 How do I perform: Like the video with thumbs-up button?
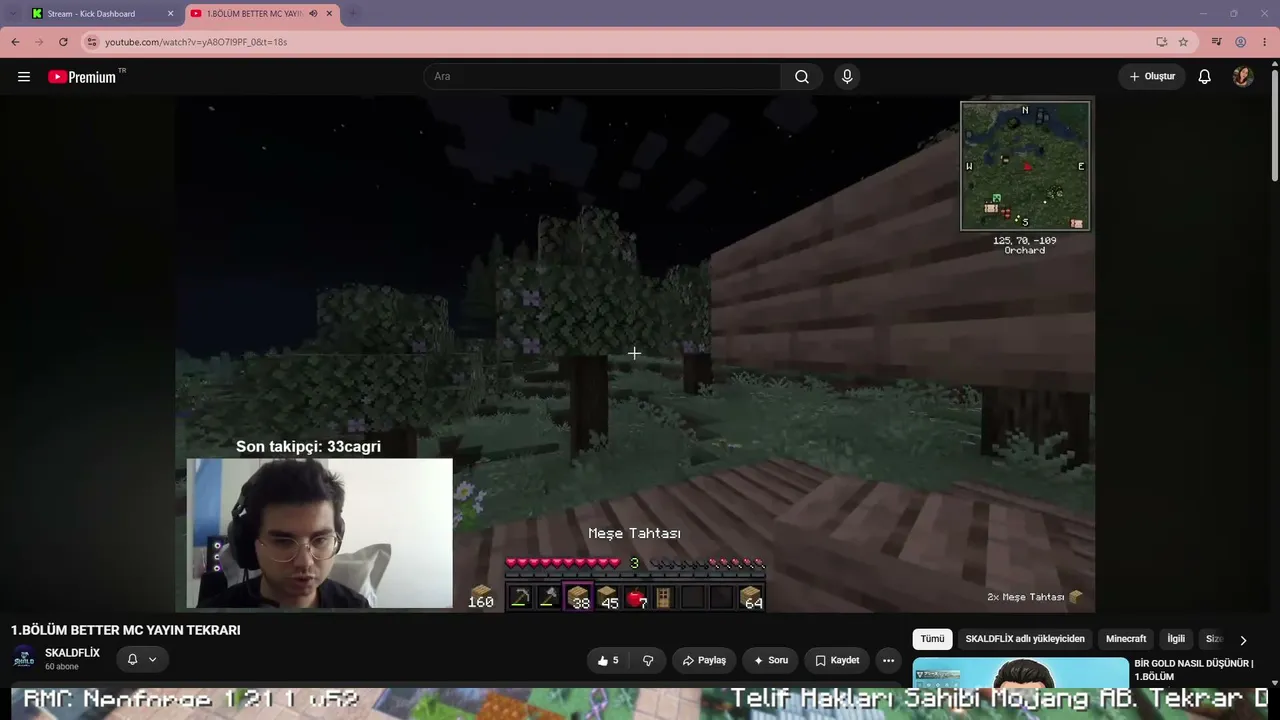(x=608, y=660)
